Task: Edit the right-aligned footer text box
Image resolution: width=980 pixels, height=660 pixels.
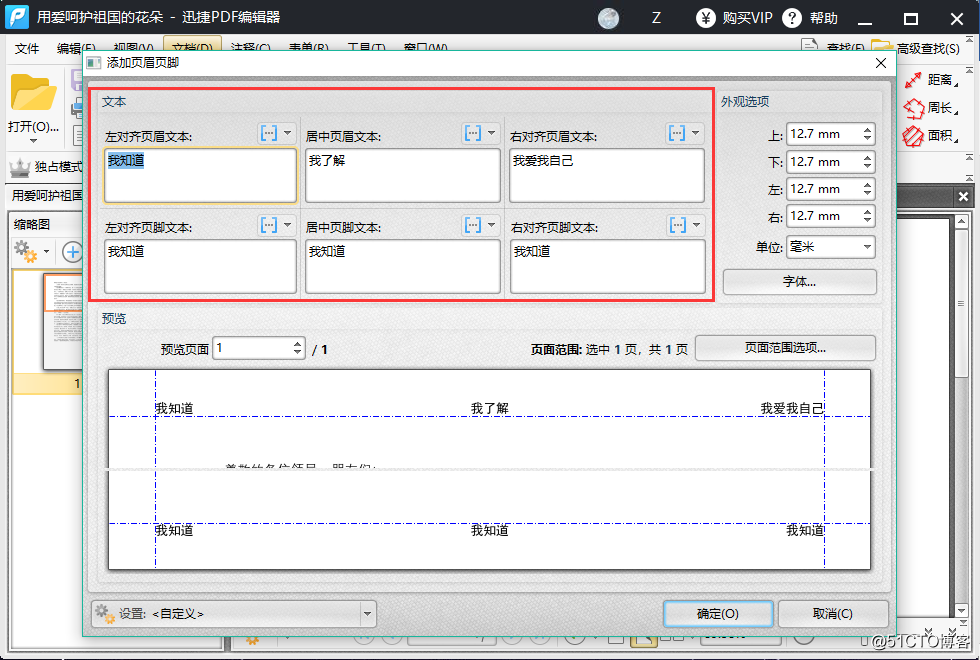Action: point(608,266)
